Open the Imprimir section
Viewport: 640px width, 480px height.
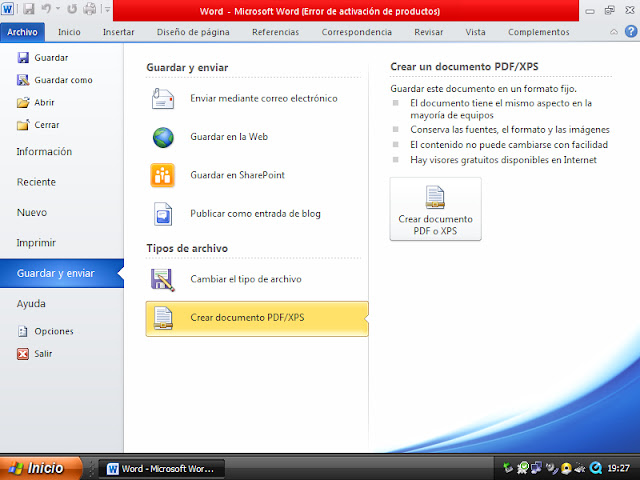(36, 243)
